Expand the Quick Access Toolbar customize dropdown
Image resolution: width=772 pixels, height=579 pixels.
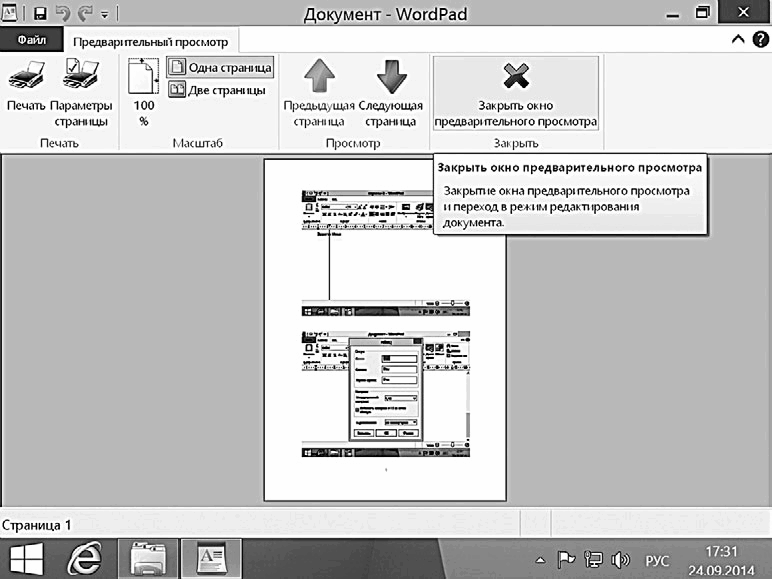[x=105, y=15]
